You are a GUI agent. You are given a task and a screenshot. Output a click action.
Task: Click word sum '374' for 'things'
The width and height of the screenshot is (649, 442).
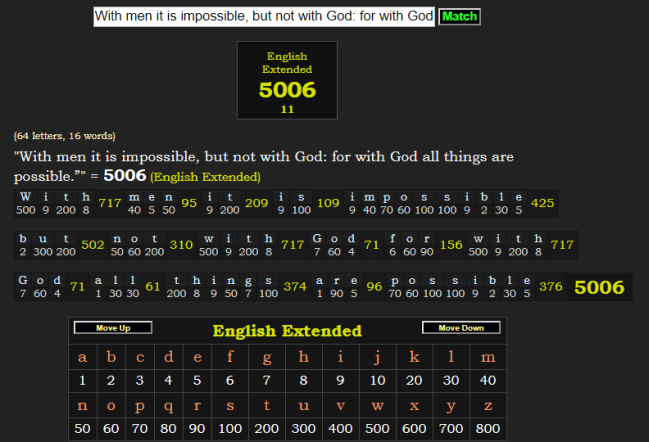pyautogui.click(x=295, y=287)
